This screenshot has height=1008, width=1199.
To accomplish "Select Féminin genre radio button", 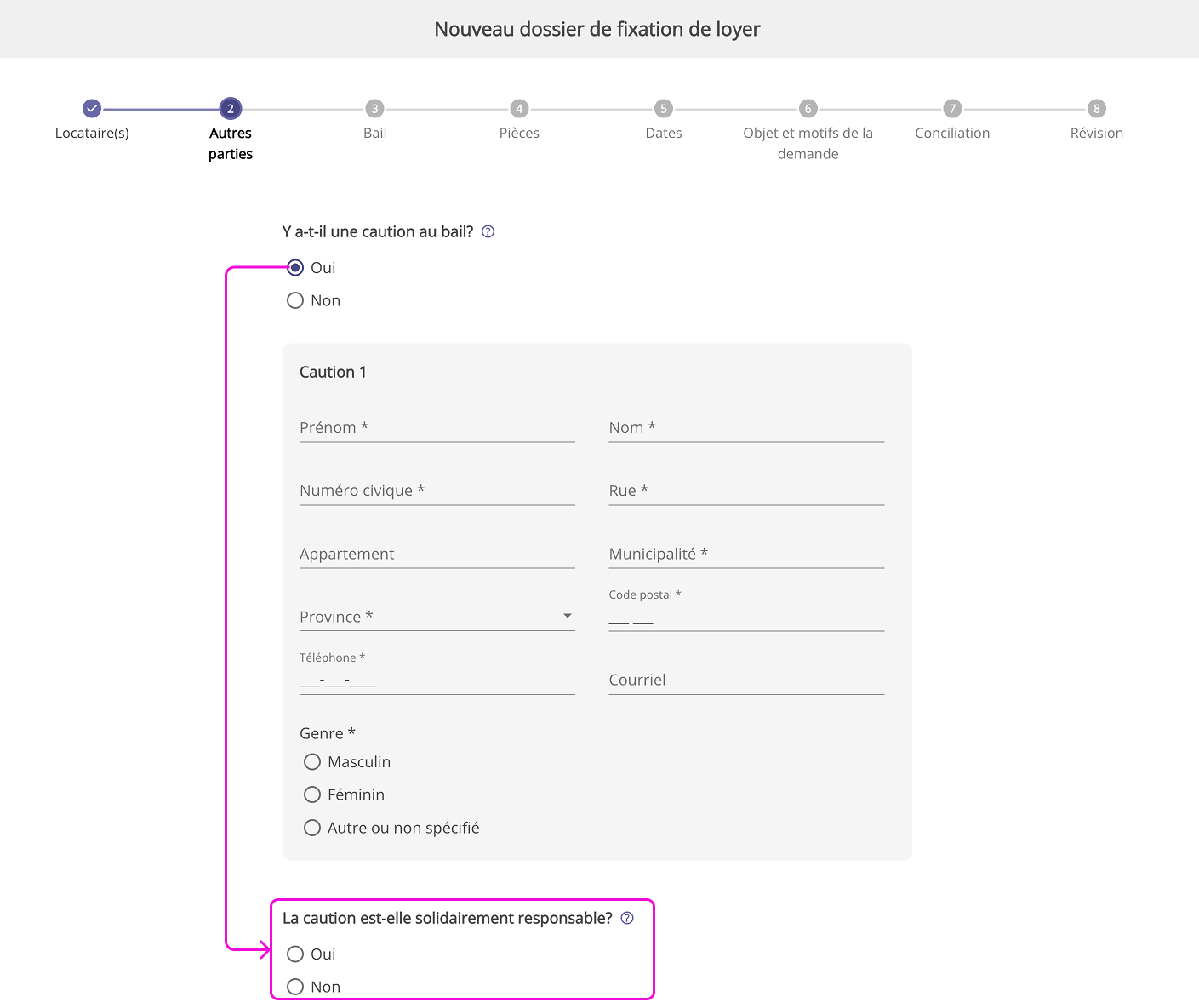I will click(x=312, y=794).
